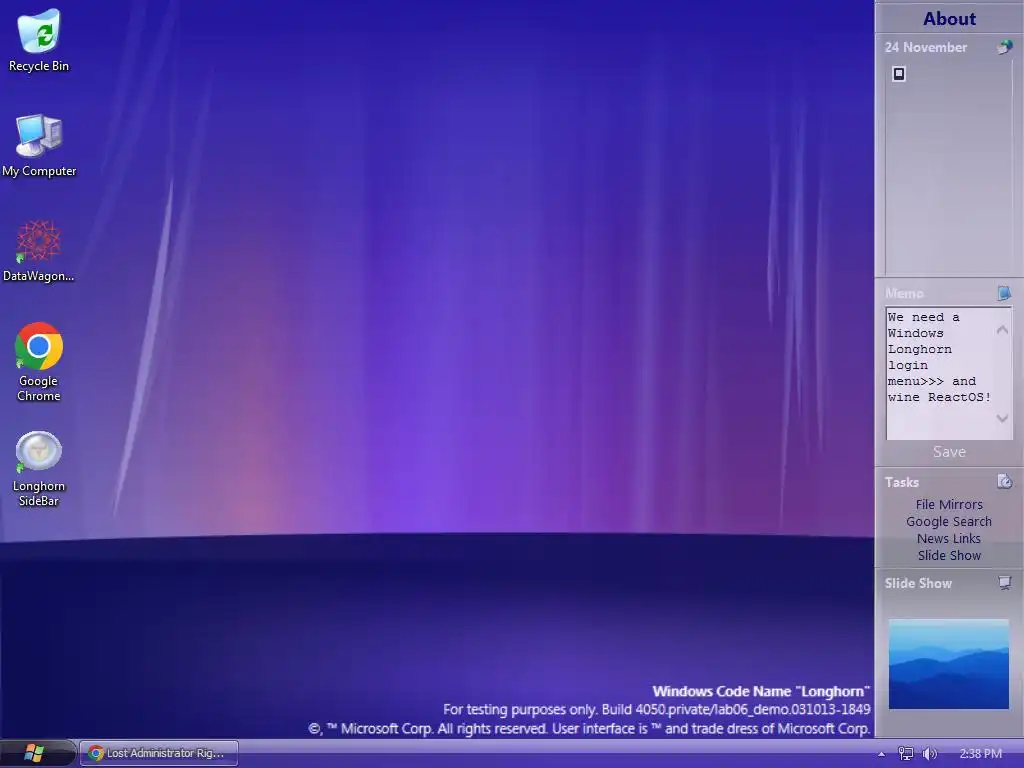The width and height of the screenshot is (1024, 768).
Task: Switch to Lost Administrator Rig... taskbar window
Action: tap(159, 753)
